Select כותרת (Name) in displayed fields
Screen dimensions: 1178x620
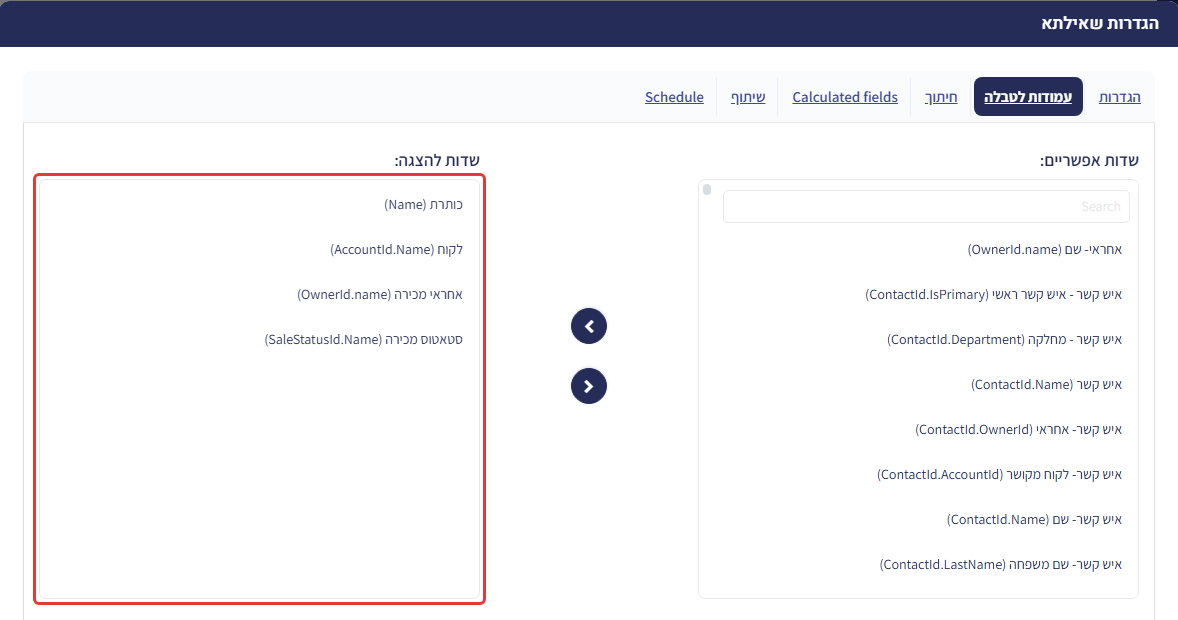tap(423, 204)
